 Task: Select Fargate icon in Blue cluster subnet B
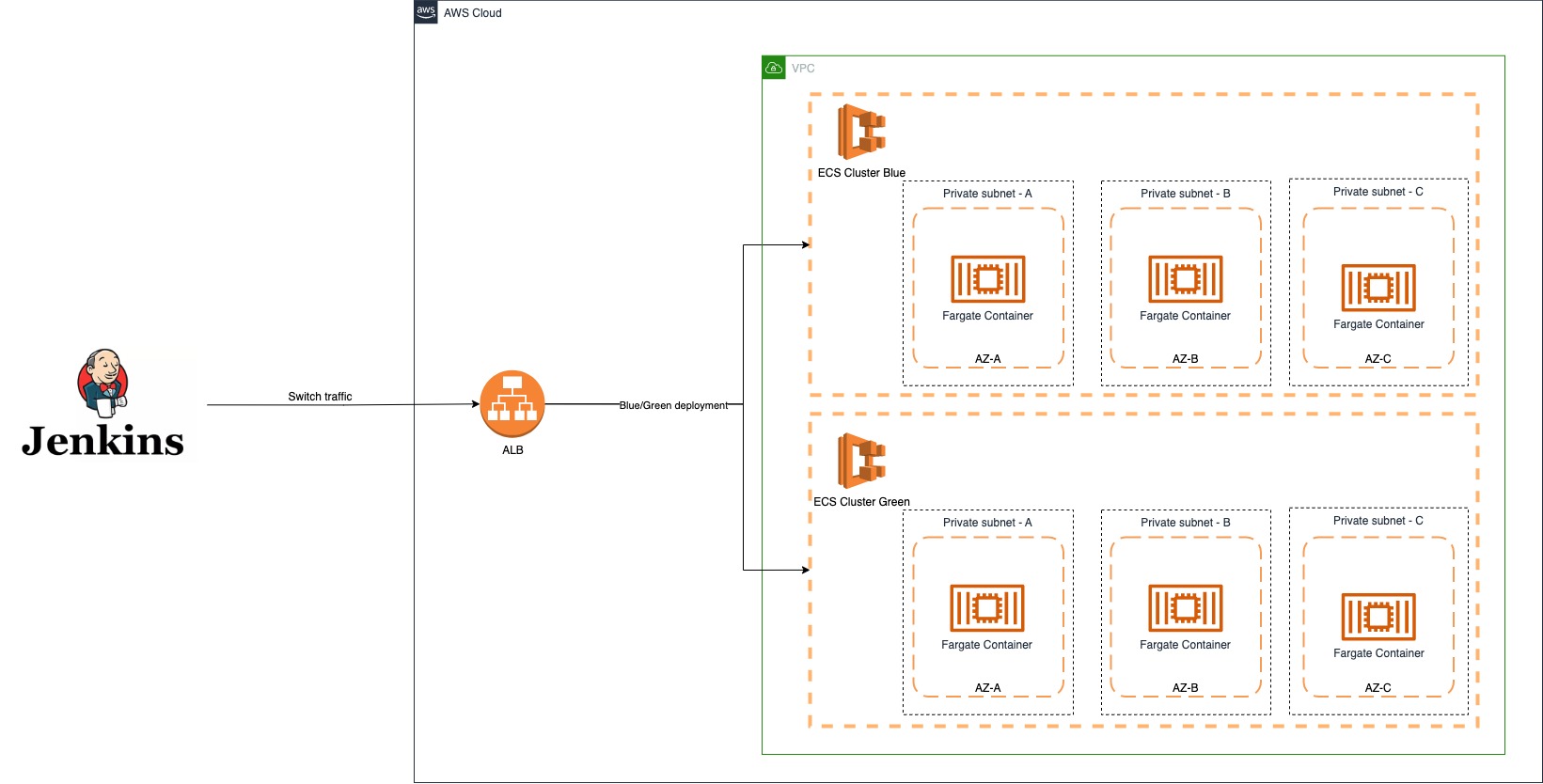(1186, 279)
